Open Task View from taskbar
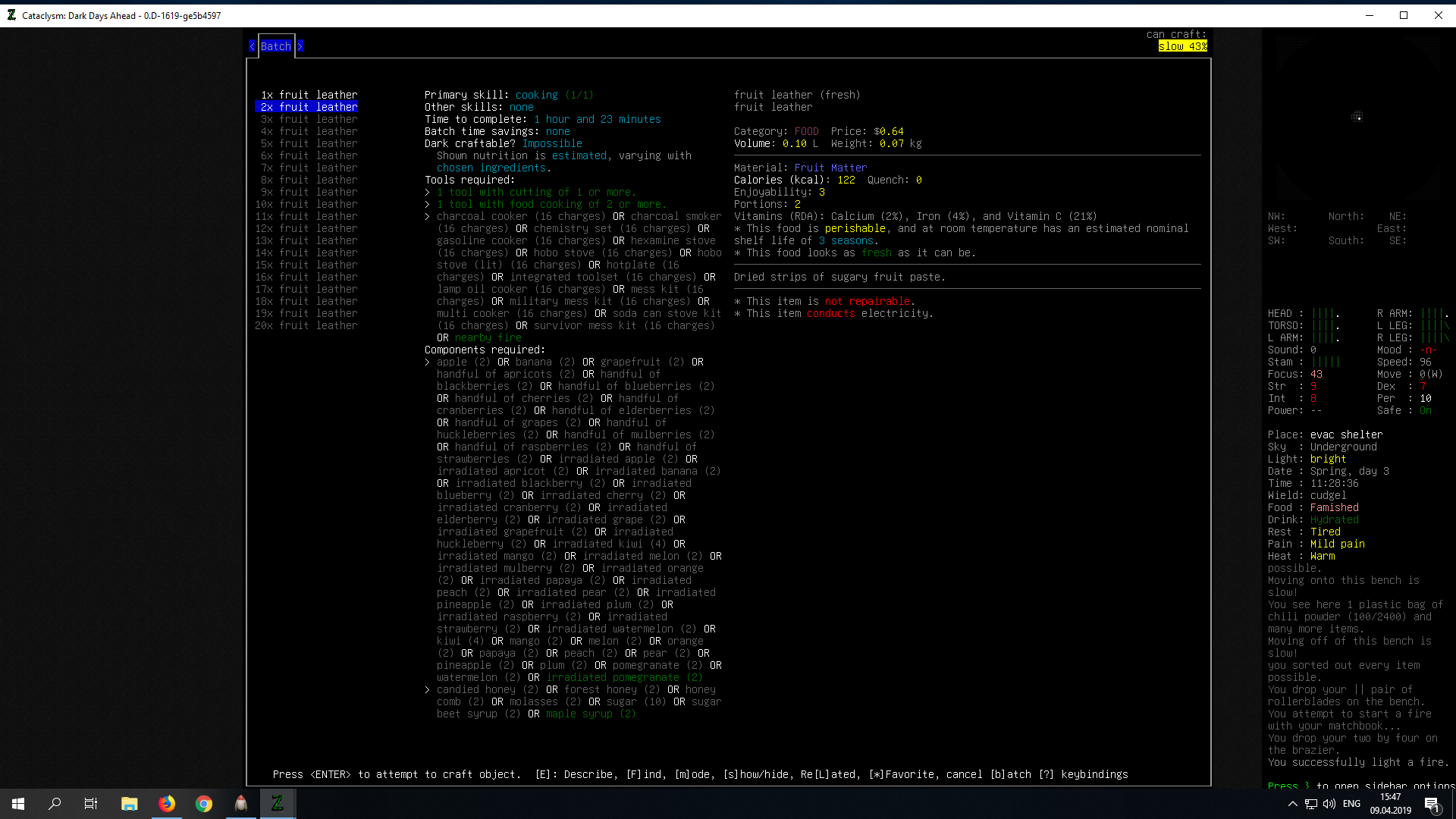Viewport: 1456px width, 819px height. [x=91, y=804]
